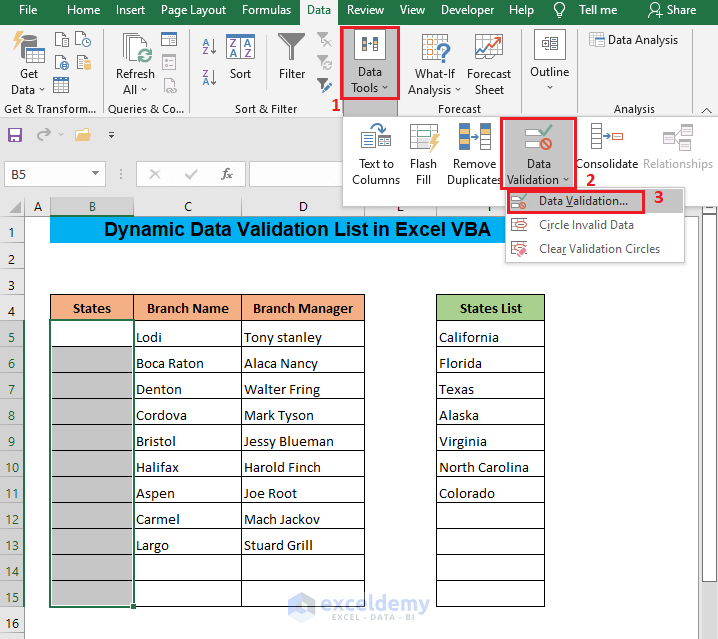Open the Name Box dropdown
718x639 pixels.
(x=95, y=174)
